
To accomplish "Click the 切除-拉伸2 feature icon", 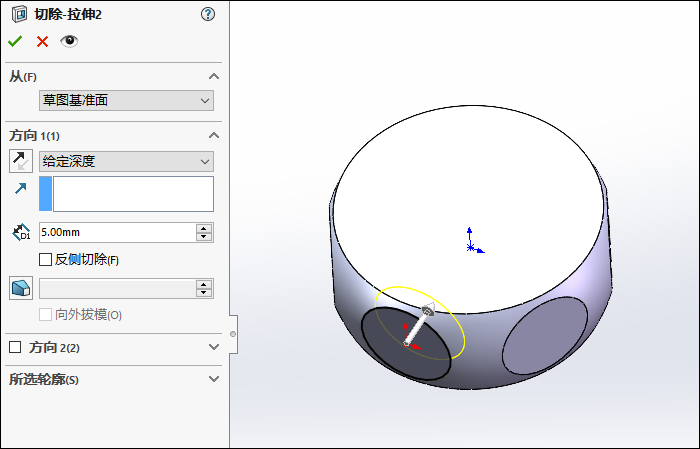I will tap(19, 14).
